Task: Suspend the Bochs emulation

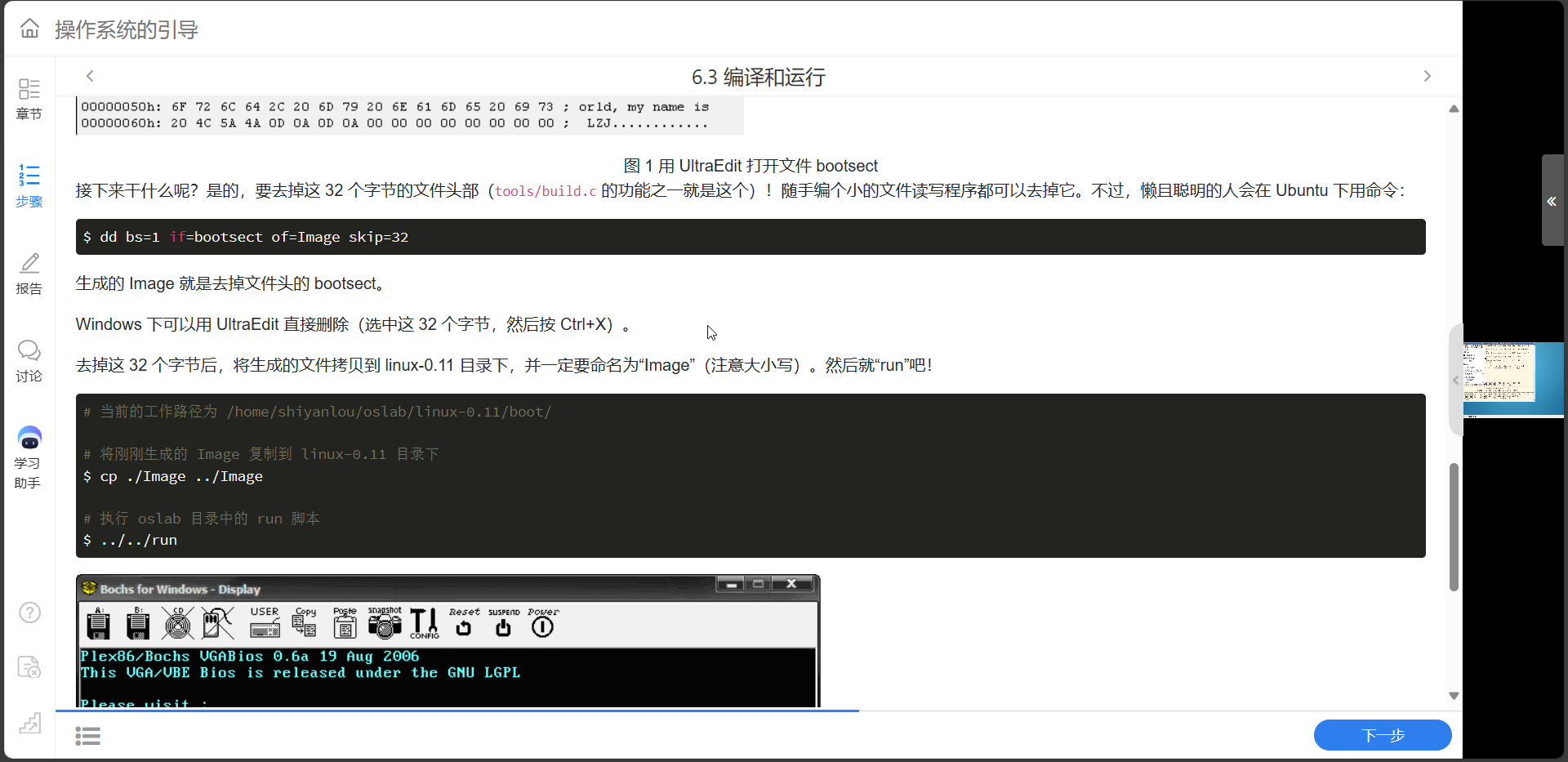Action: pos(502,626)
